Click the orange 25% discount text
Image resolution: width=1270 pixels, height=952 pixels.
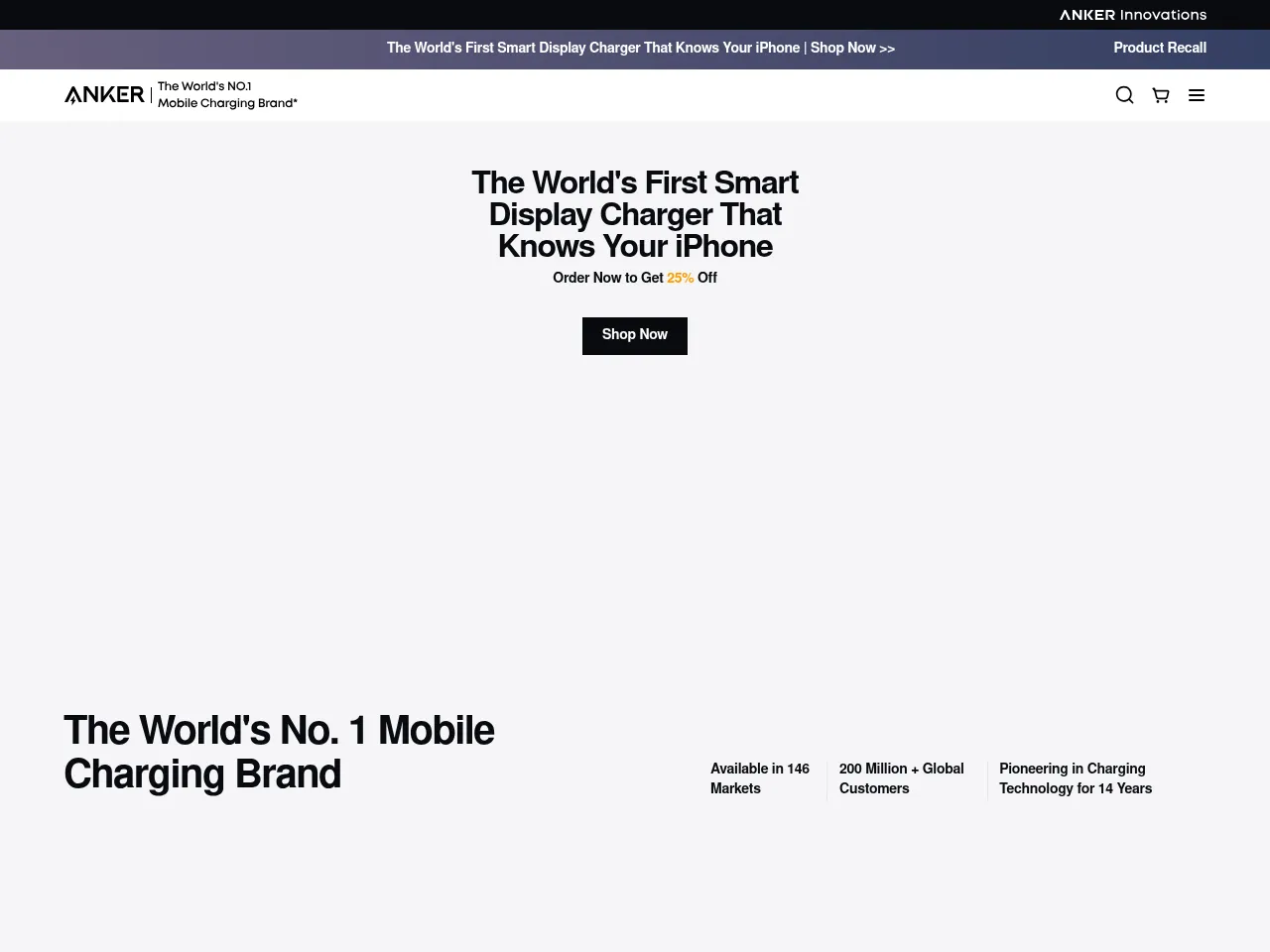pos(680,278)
